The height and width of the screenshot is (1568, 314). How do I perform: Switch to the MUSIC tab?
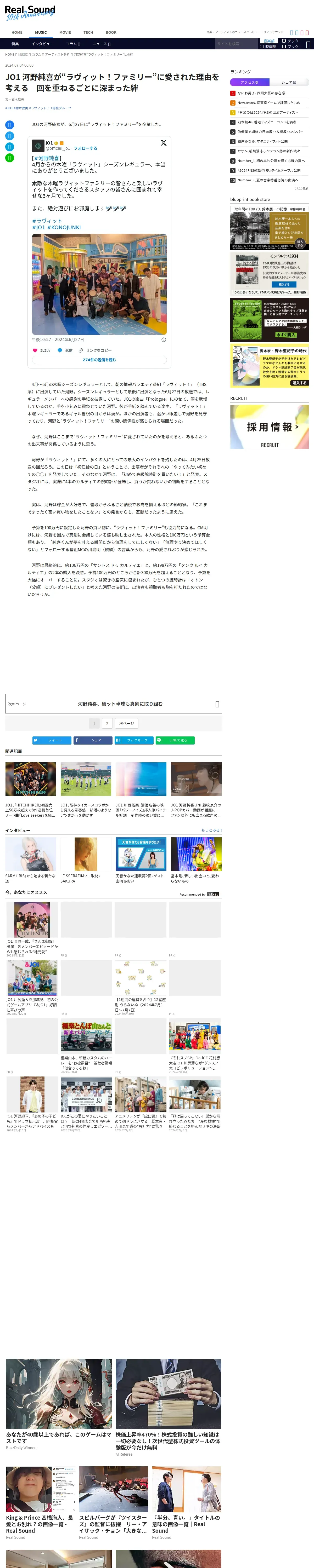[x=41, y=32]
